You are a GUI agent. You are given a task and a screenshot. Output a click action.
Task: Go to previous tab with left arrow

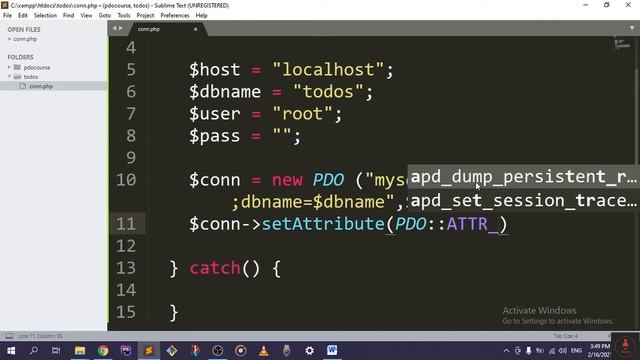click(x=114, y=28)
